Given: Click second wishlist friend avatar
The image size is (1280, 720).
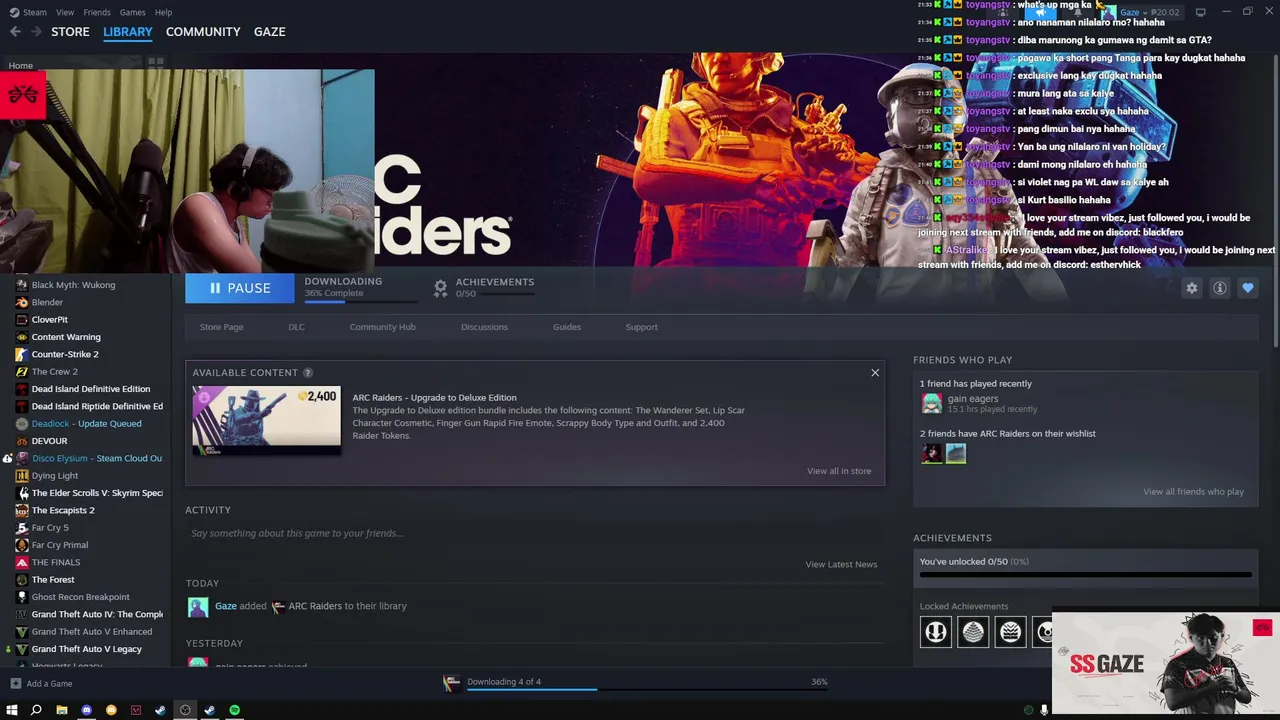Looking at the screenshot, I should point(956,453).
